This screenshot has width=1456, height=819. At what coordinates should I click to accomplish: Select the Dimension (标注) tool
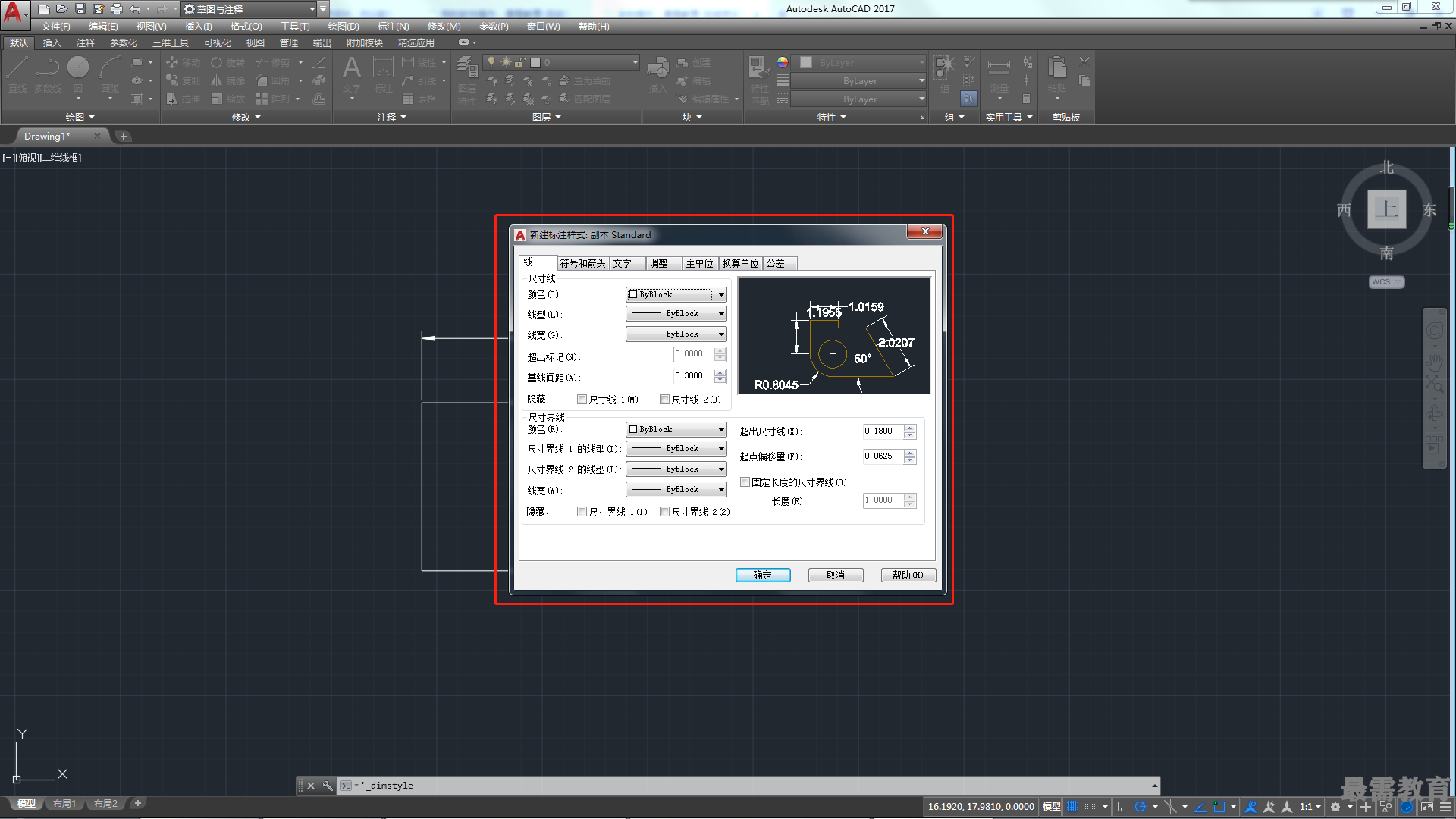pyautogui.click(x=384, y=75)
